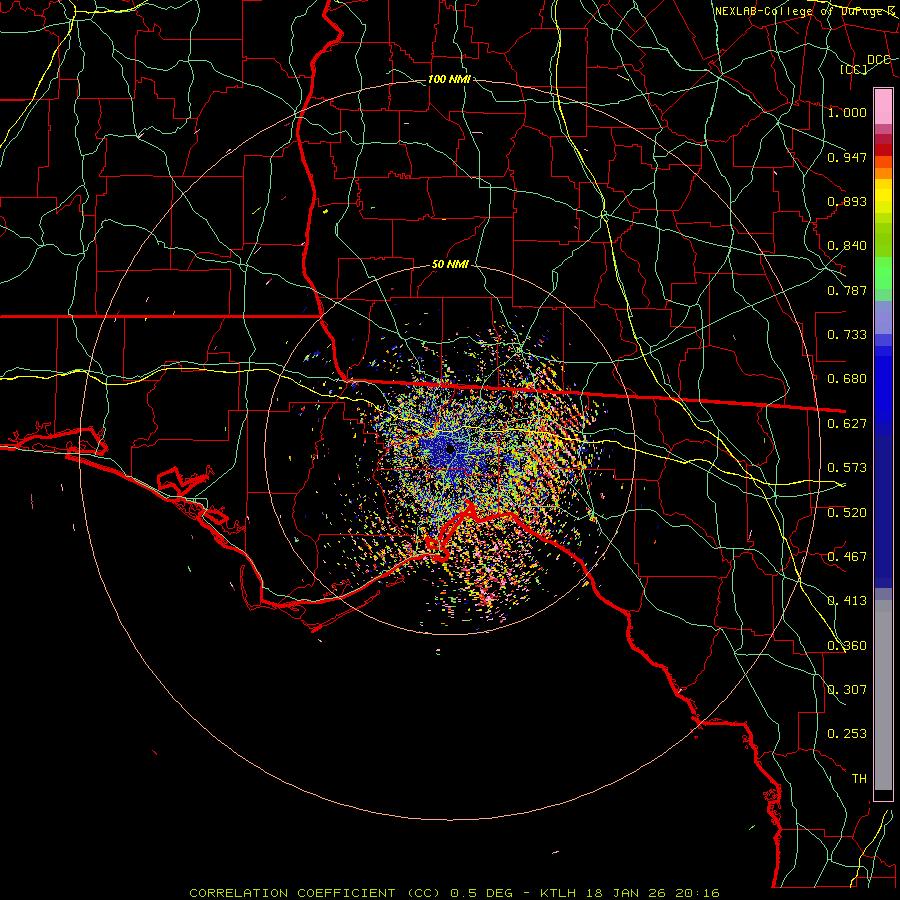
Task: Click the 0.253 color scale value
Action: [847, 734]
